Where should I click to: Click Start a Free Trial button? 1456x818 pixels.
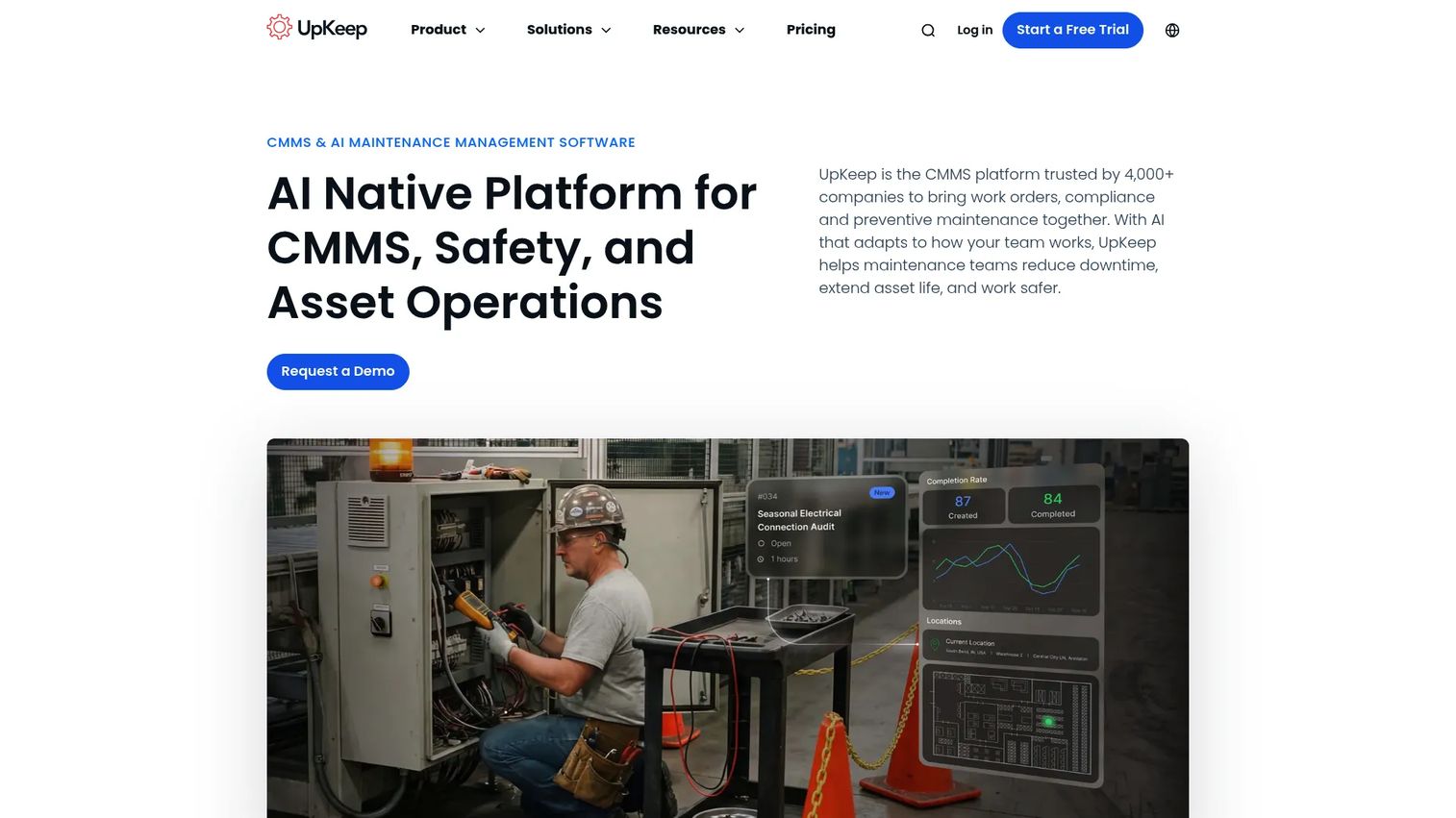point(1072,30)
